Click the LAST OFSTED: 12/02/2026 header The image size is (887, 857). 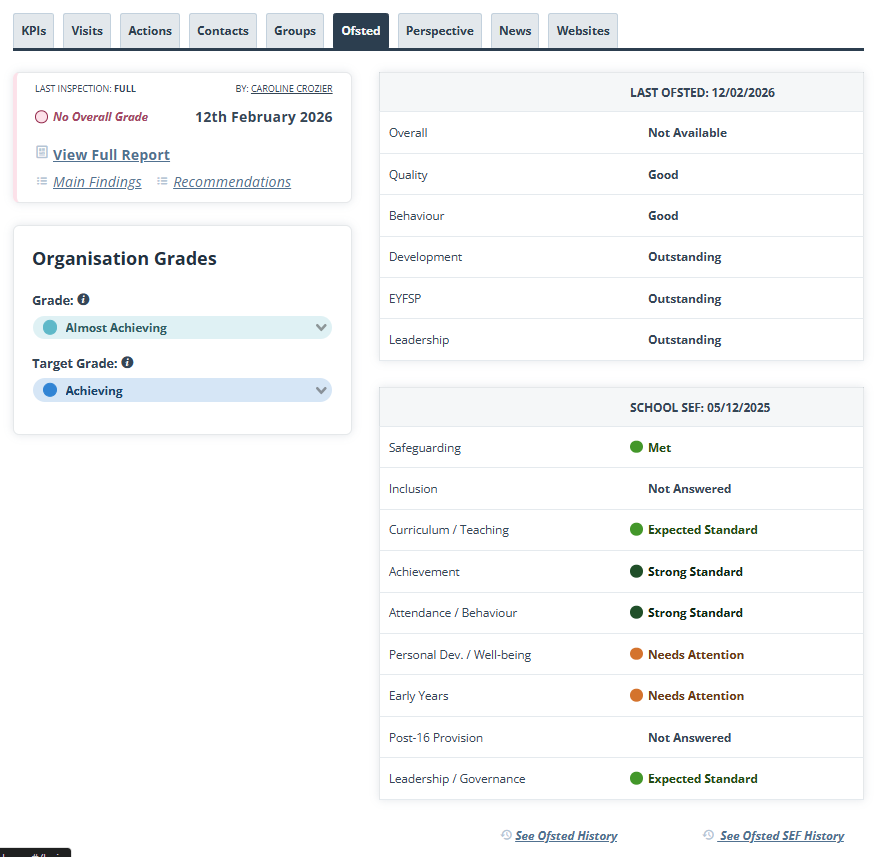[702, 93]
